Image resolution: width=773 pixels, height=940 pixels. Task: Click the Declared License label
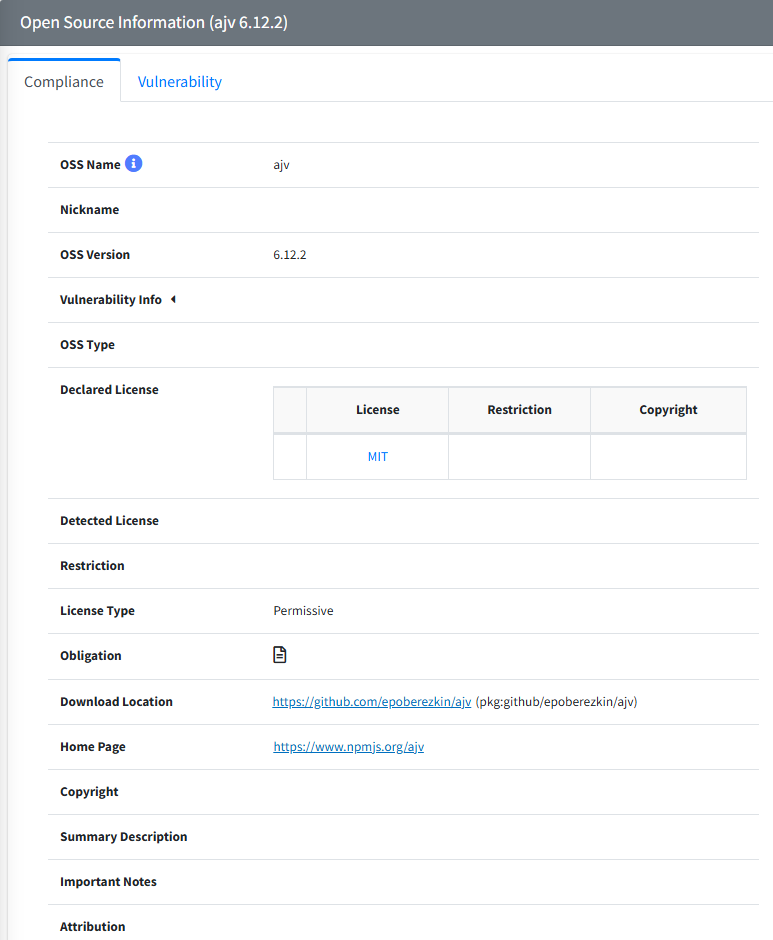109,390
